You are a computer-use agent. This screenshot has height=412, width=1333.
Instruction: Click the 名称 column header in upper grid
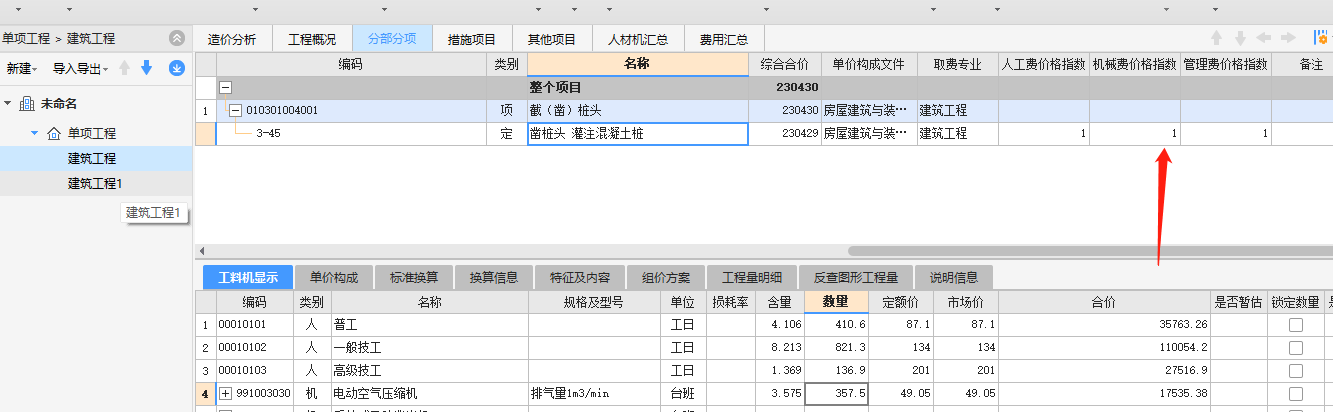pos(638,64)
